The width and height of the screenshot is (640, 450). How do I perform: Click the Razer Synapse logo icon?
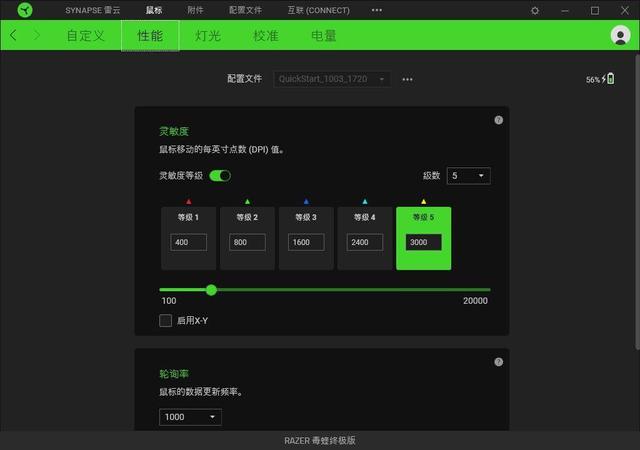[25, 10]
